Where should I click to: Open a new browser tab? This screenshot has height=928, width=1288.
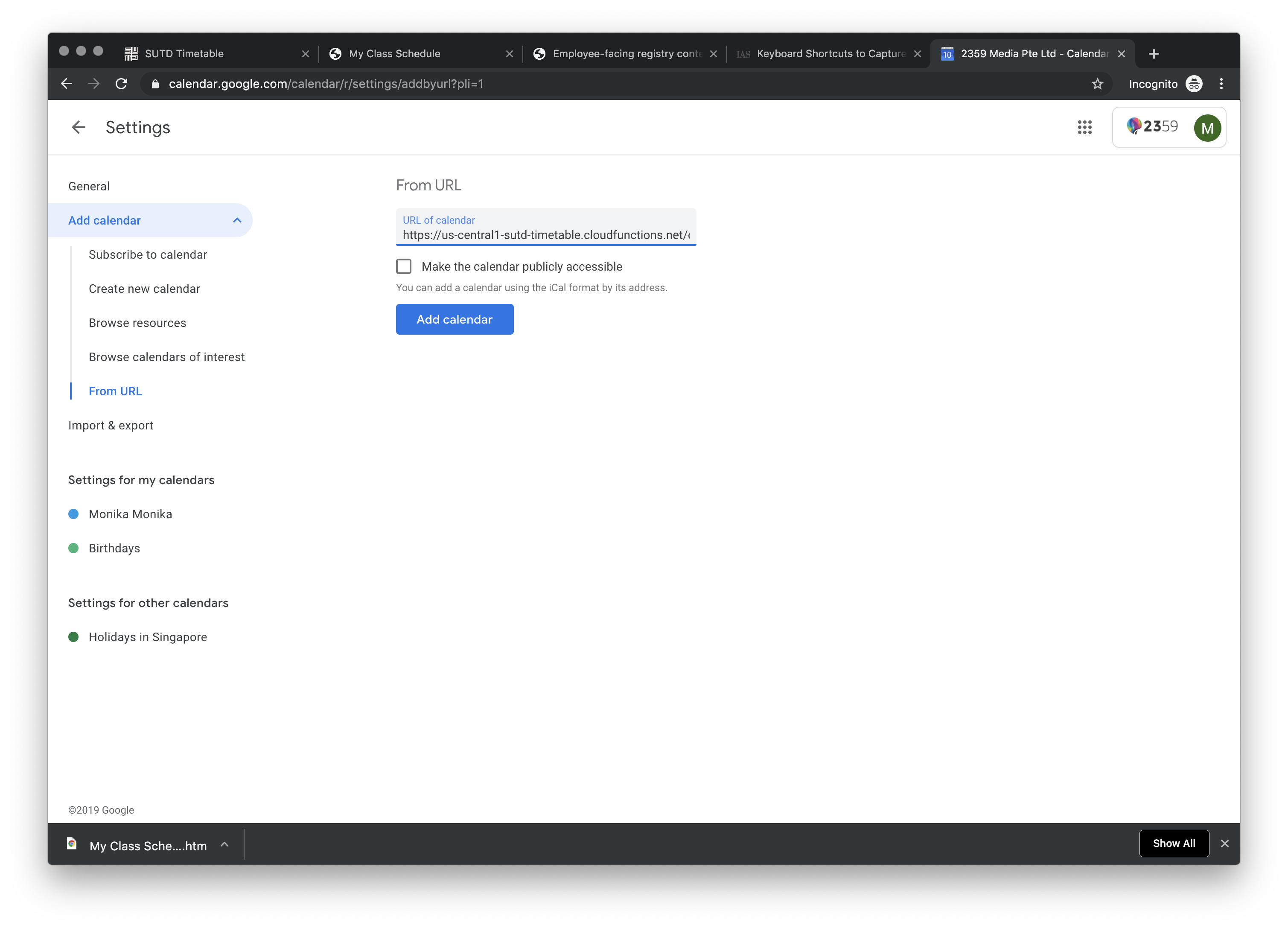click(1154, 54)
